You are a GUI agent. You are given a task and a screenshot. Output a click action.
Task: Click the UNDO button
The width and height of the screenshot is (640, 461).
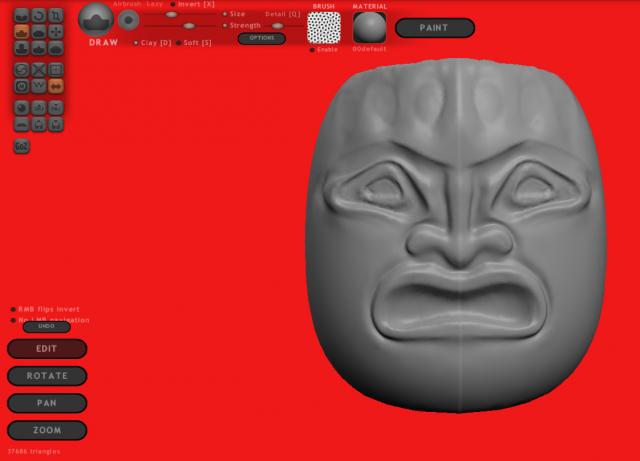46,326
